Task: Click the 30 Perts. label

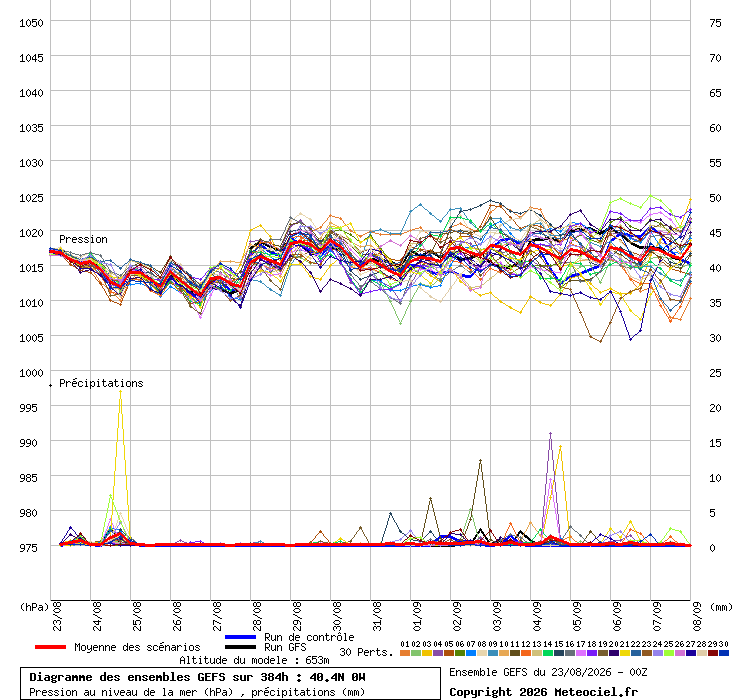Action: tap(366, 652)
